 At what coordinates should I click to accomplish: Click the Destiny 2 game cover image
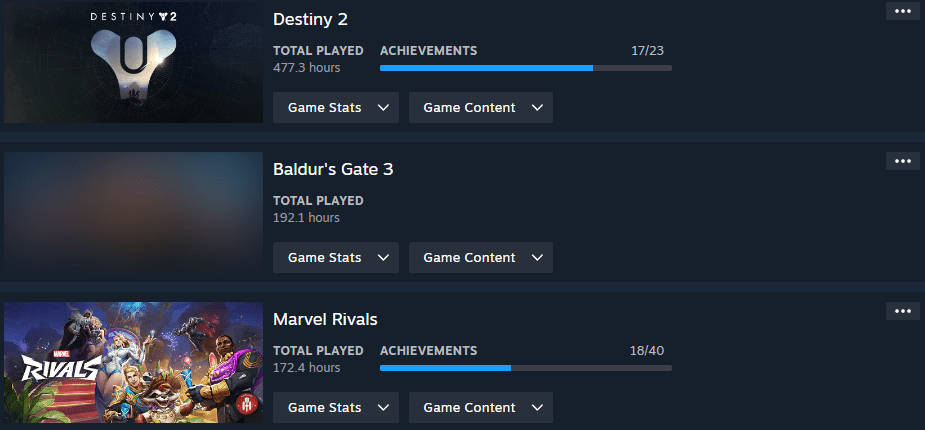pyautogui.click(x=133, y=62)
